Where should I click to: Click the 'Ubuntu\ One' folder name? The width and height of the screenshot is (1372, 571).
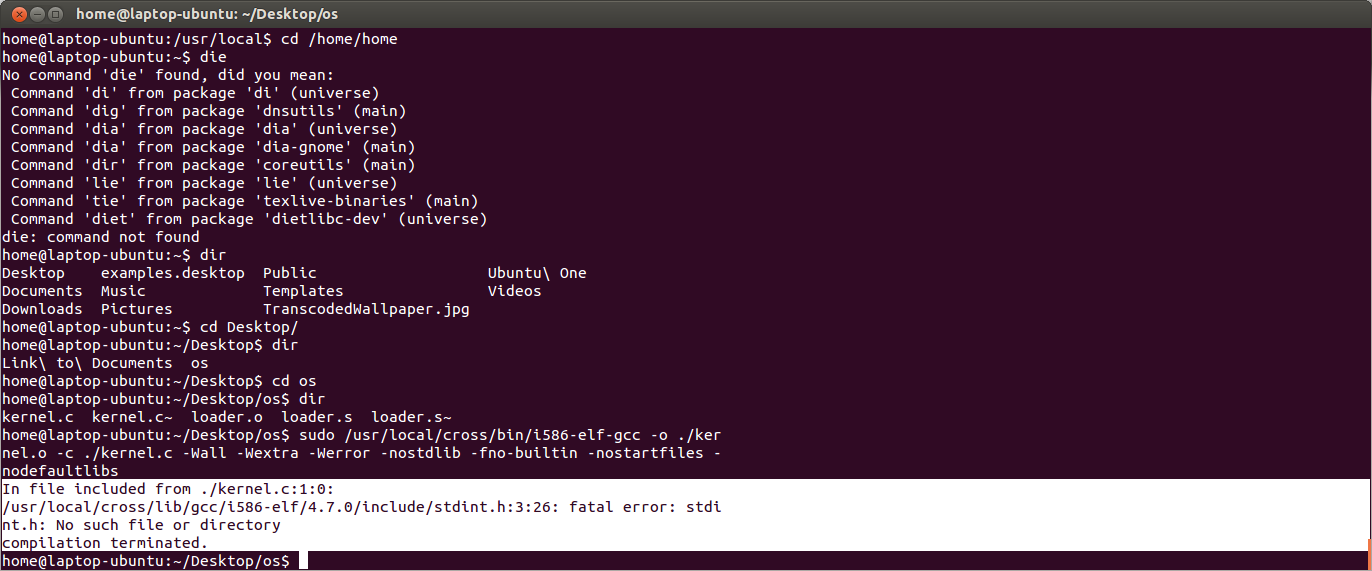[537, 273]
